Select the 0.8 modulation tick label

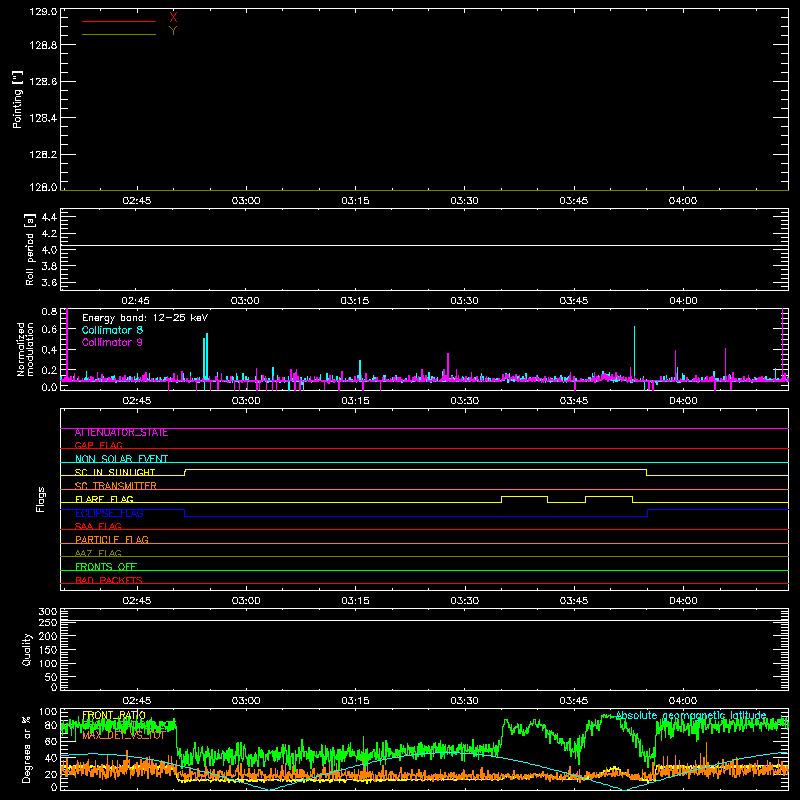pos(49,311)
